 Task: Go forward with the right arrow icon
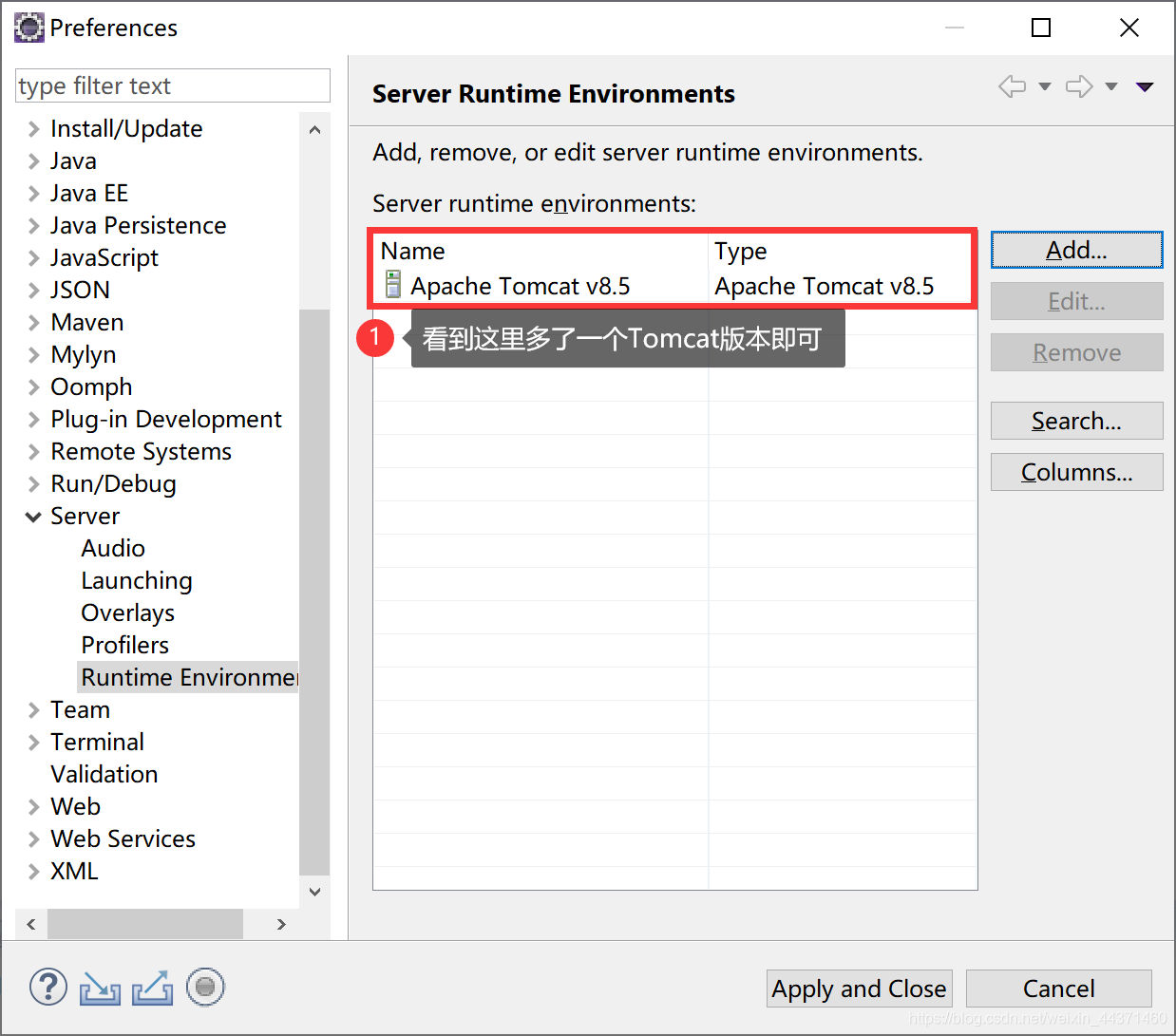[1079, 86]
